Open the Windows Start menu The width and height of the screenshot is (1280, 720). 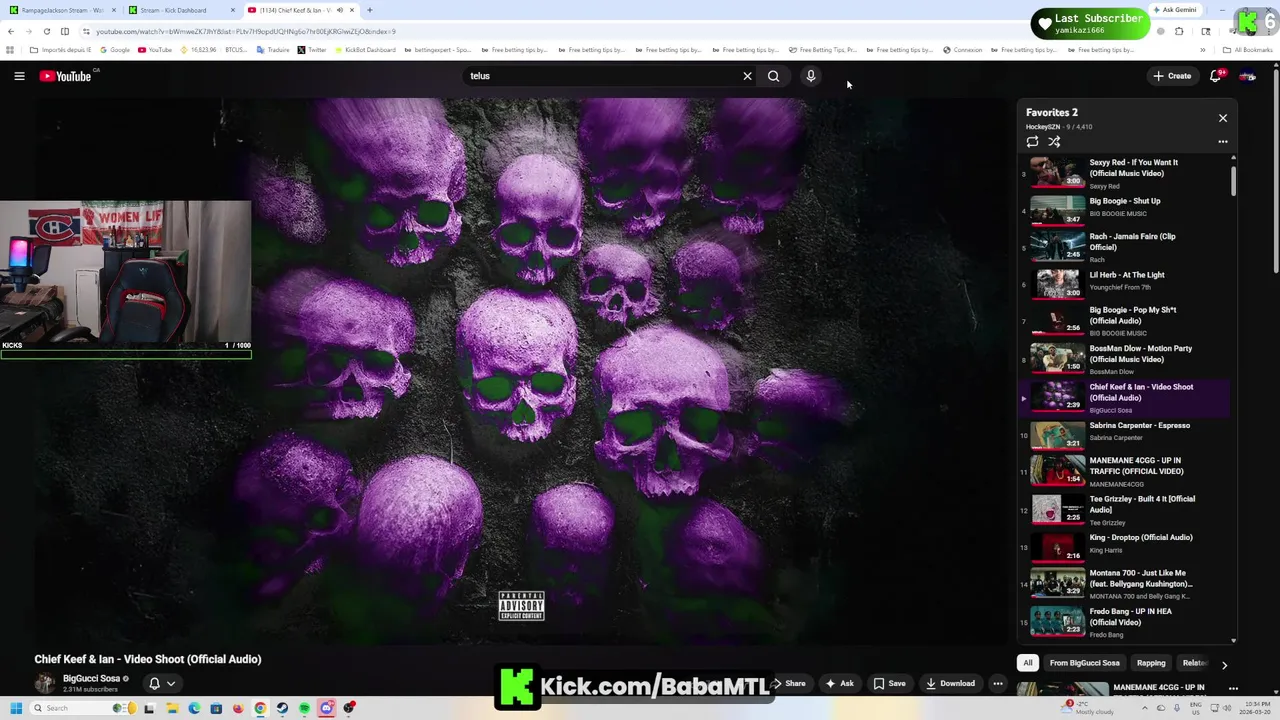point(16,708)
